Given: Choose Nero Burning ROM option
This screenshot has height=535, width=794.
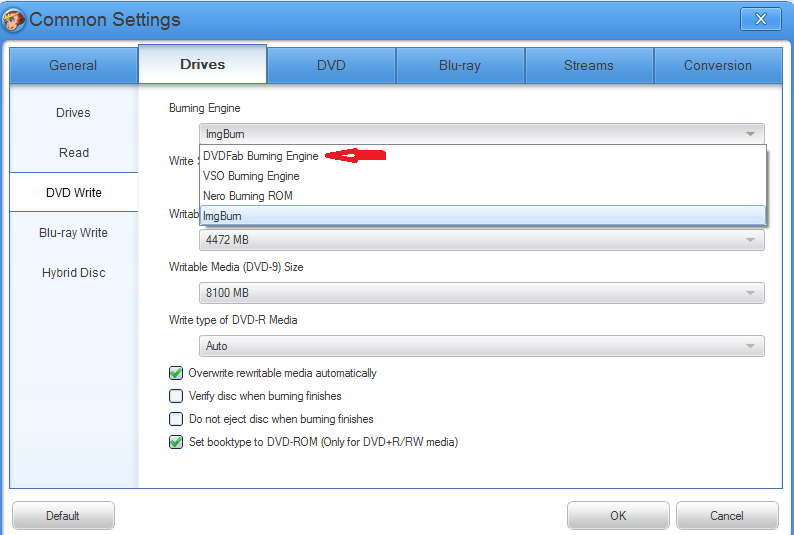Looking at the screenshot, I should tap(483, 196).
